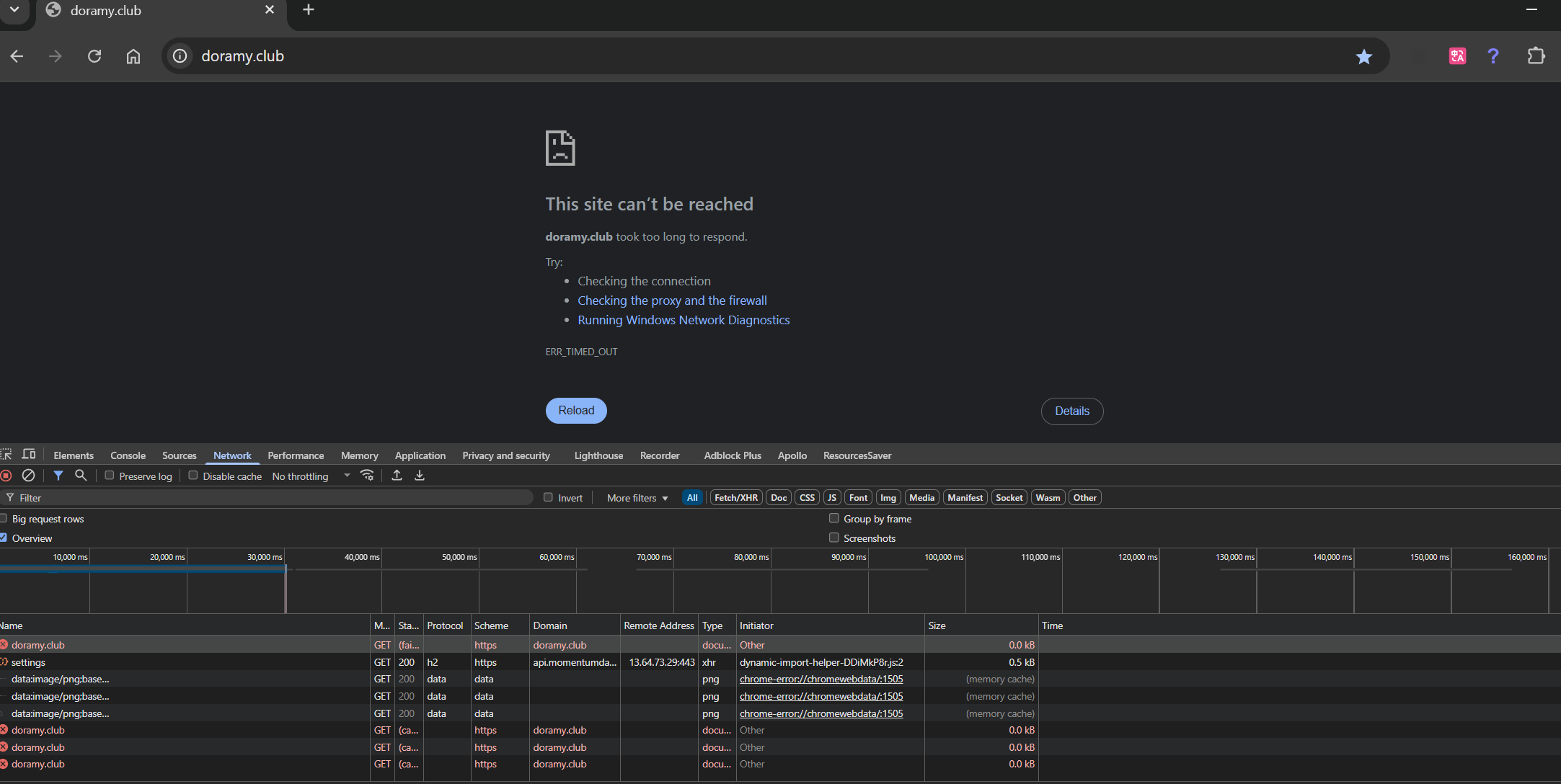
Task: Sort by the Size column header
Action: 981,625
